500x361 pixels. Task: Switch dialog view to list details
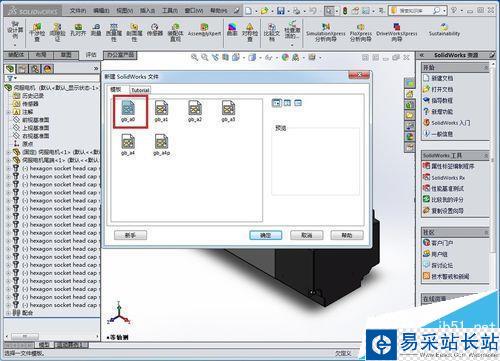pyautogui.click(x=298, y=103)
